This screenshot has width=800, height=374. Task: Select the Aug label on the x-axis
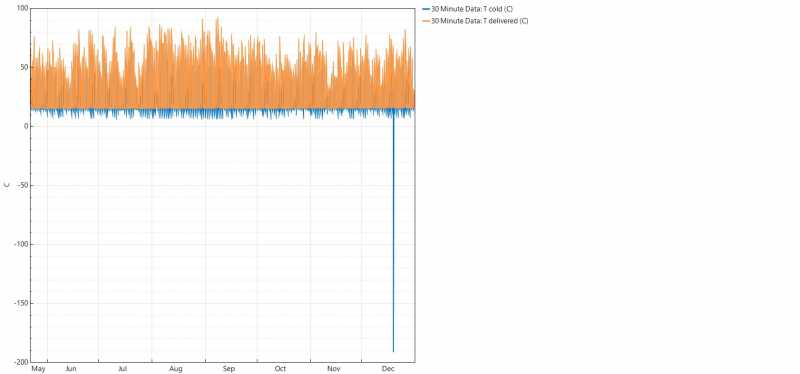(176, 369)
